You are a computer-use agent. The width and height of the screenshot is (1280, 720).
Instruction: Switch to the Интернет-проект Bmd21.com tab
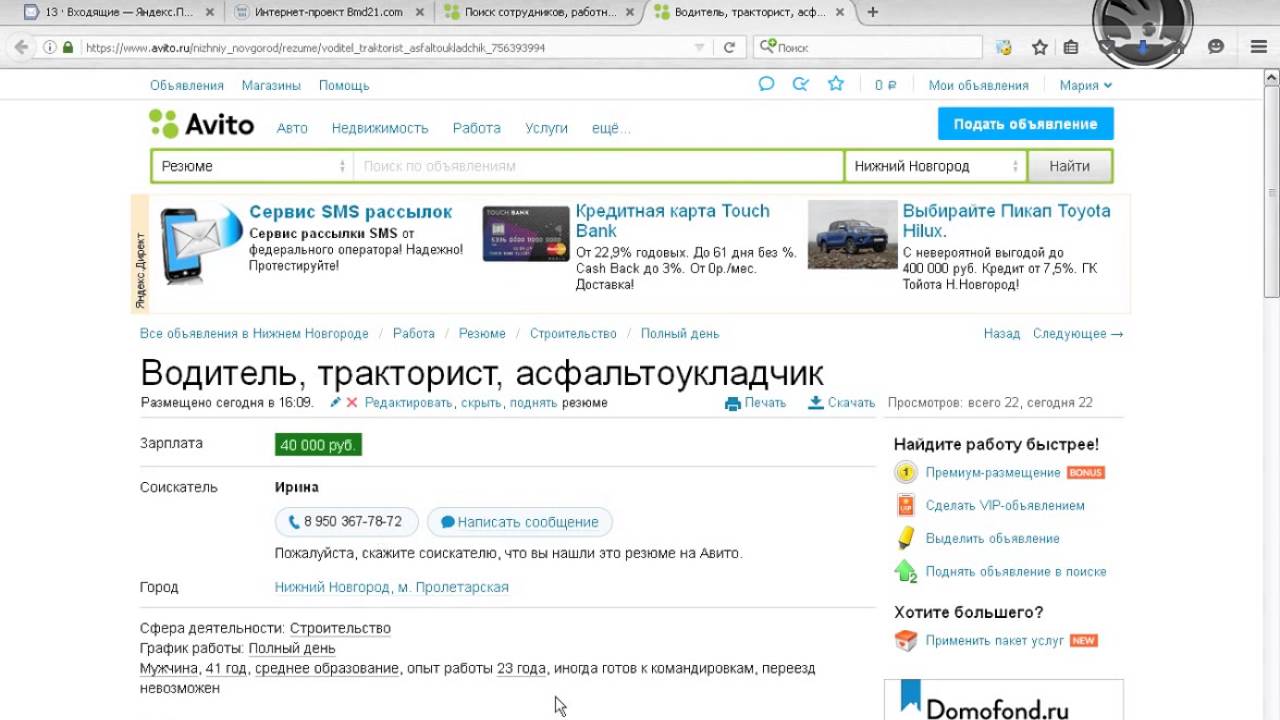(328, 12)
